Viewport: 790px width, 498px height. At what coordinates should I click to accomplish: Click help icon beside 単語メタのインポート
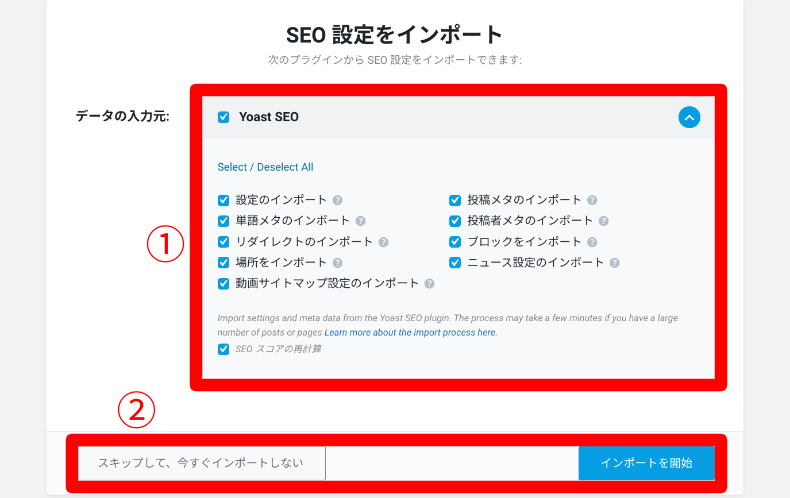[361, 221]
